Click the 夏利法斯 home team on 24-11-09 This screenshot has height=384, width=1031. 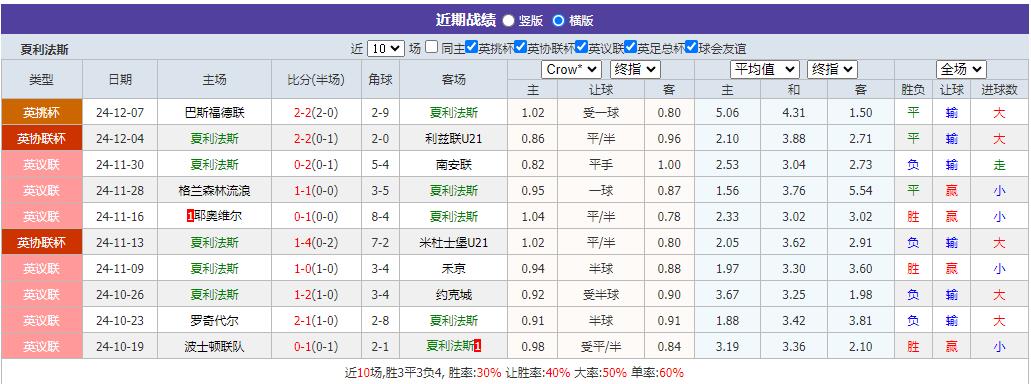pyautogui.click(x=214, y=268)
